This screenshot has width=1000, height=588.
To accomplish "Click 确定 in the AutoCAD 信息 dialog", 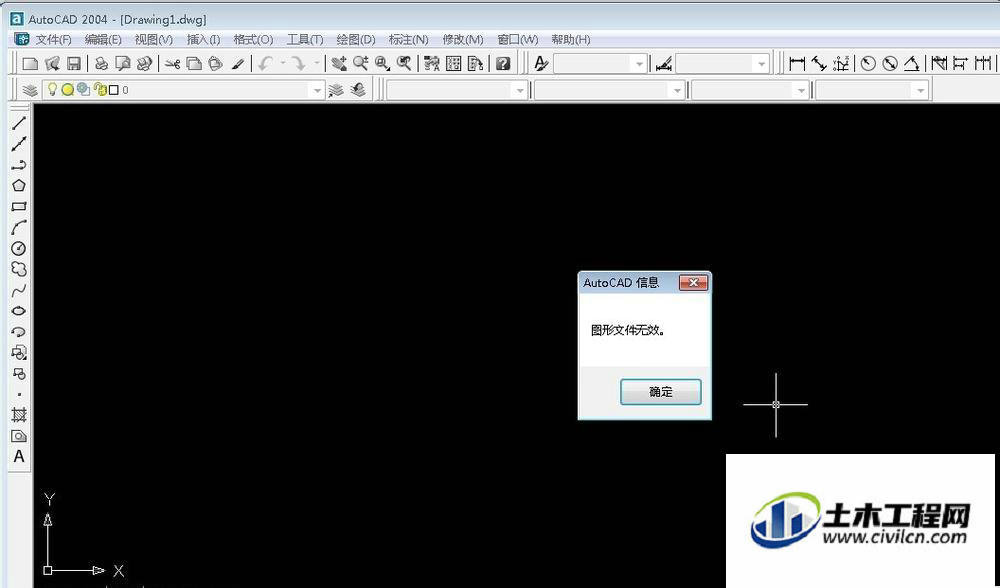I will click(661, 392).
